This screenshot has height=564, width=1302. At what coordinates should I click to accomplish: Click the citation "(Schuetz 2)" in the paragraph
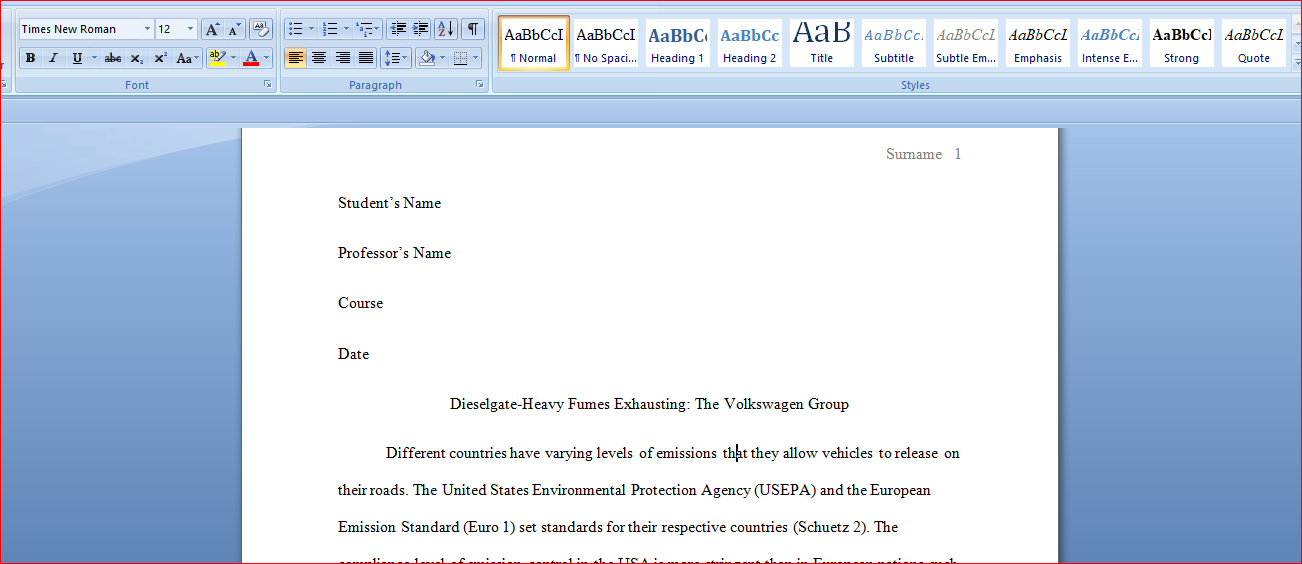coord(831,527)
